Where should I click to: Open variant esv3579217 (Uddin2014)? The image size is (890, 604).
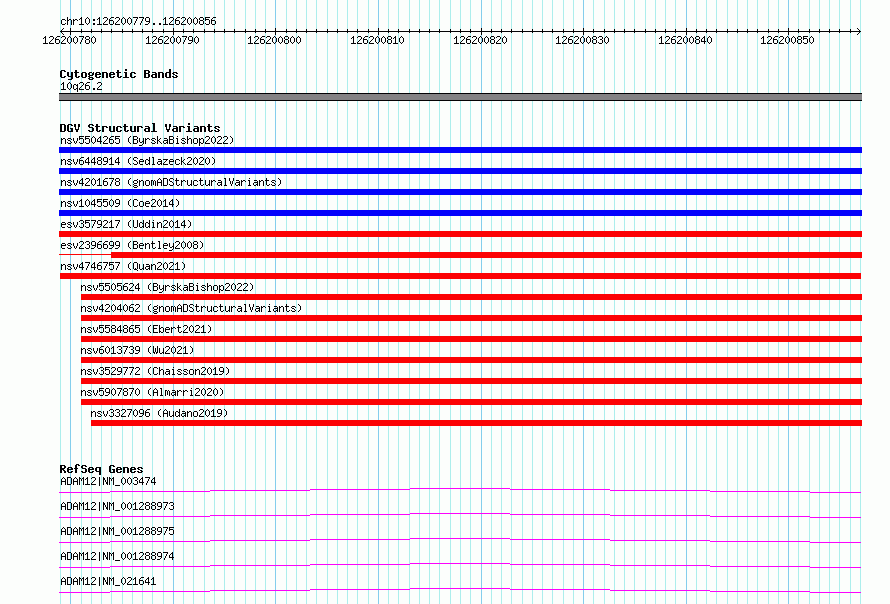(126, 224)
